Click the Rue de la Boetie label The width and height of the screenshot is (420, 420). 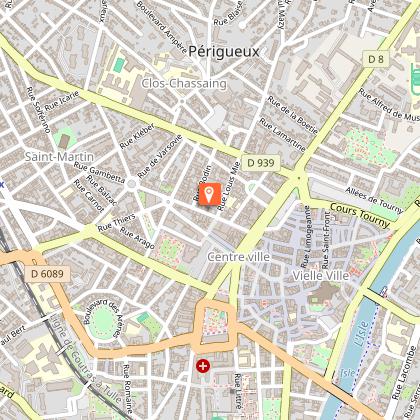tap(293, 115)
